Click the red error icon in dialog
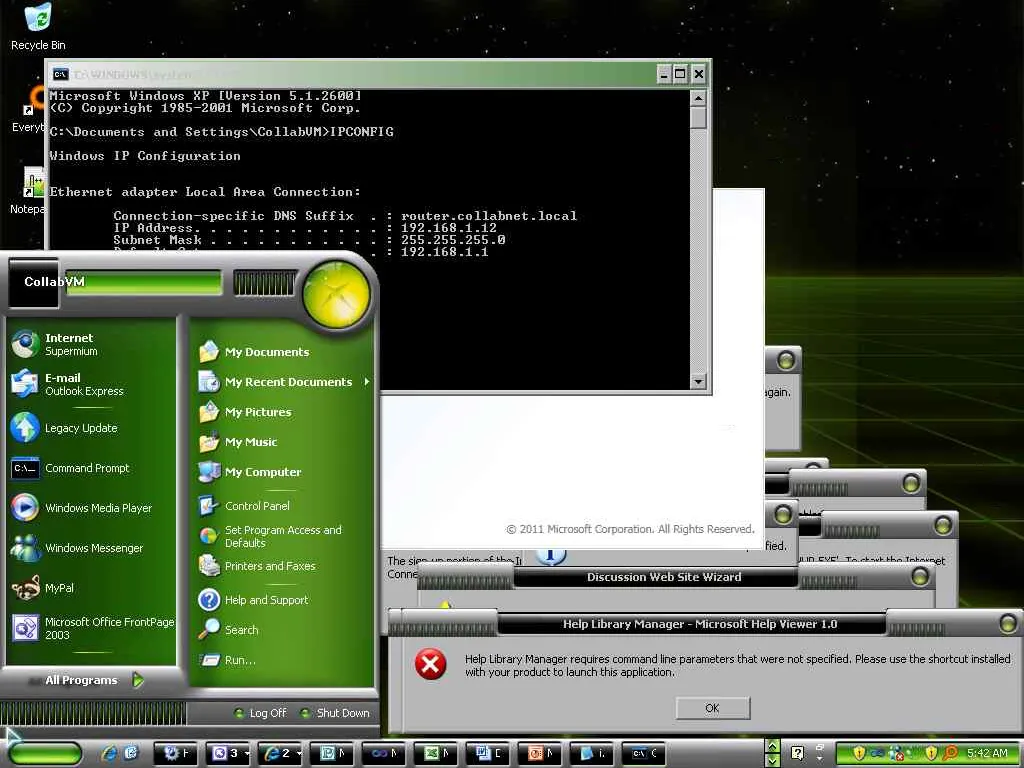1024x768 pixels. click(430, 665)
